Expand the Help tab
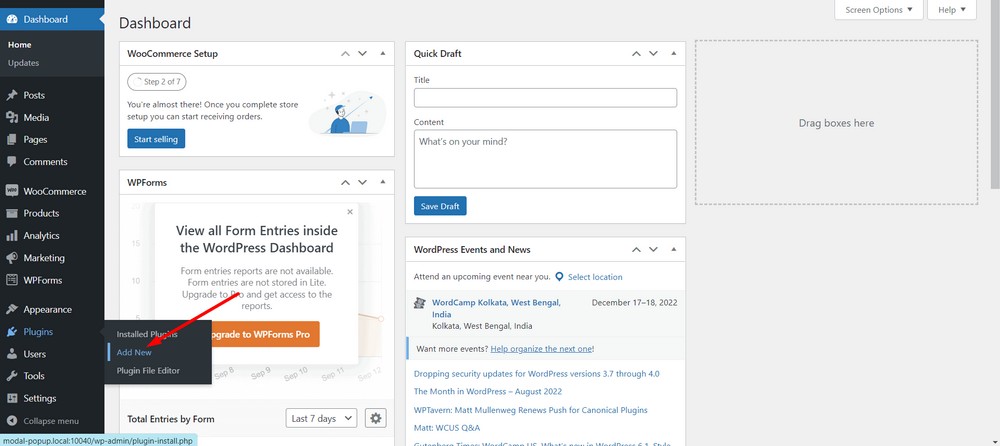The width and height of the screenshot is (1000, 446). tap(952, 10)
